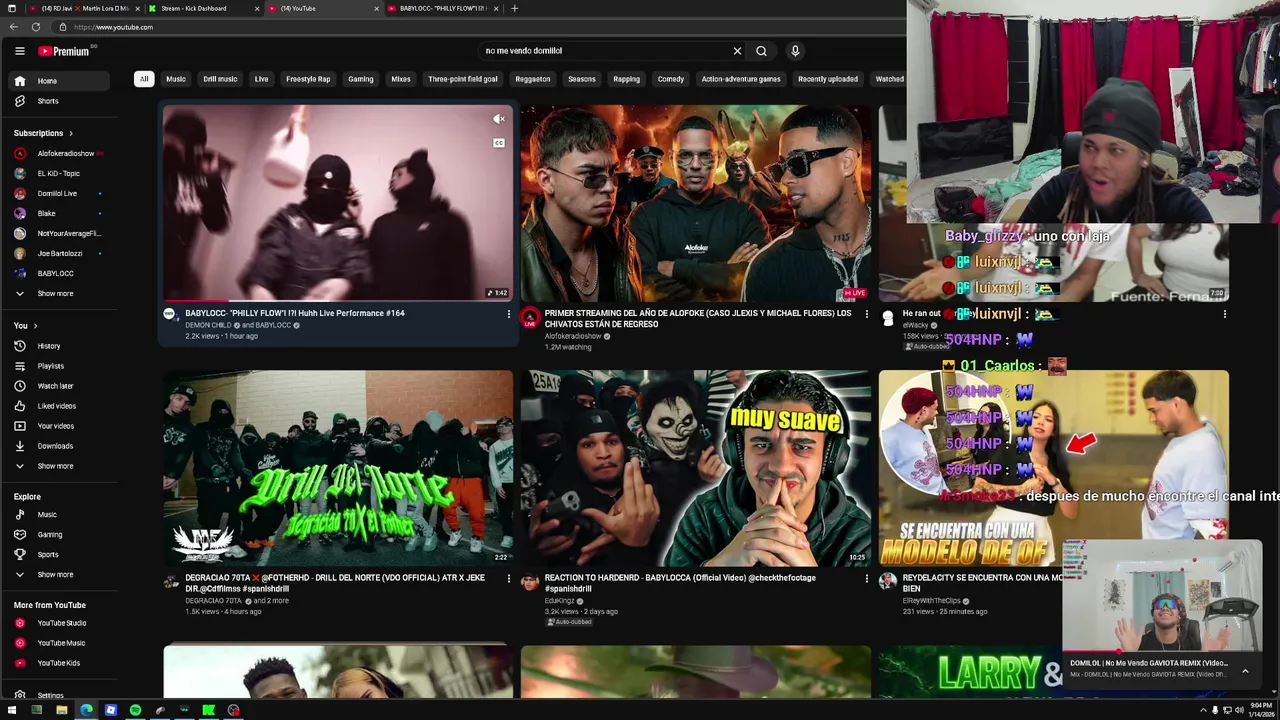
Task: Select the Recently uploaded filter chip
Action: pos(828,79)
